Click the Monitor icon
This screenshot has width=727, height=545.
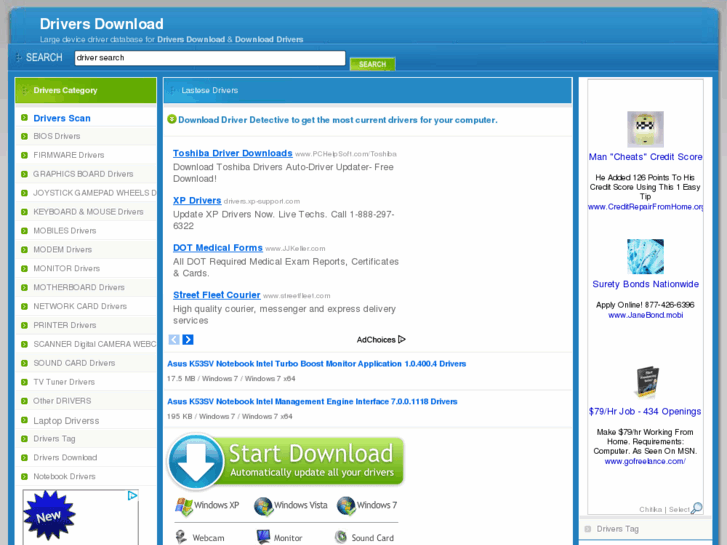click(x=263, y=537)
